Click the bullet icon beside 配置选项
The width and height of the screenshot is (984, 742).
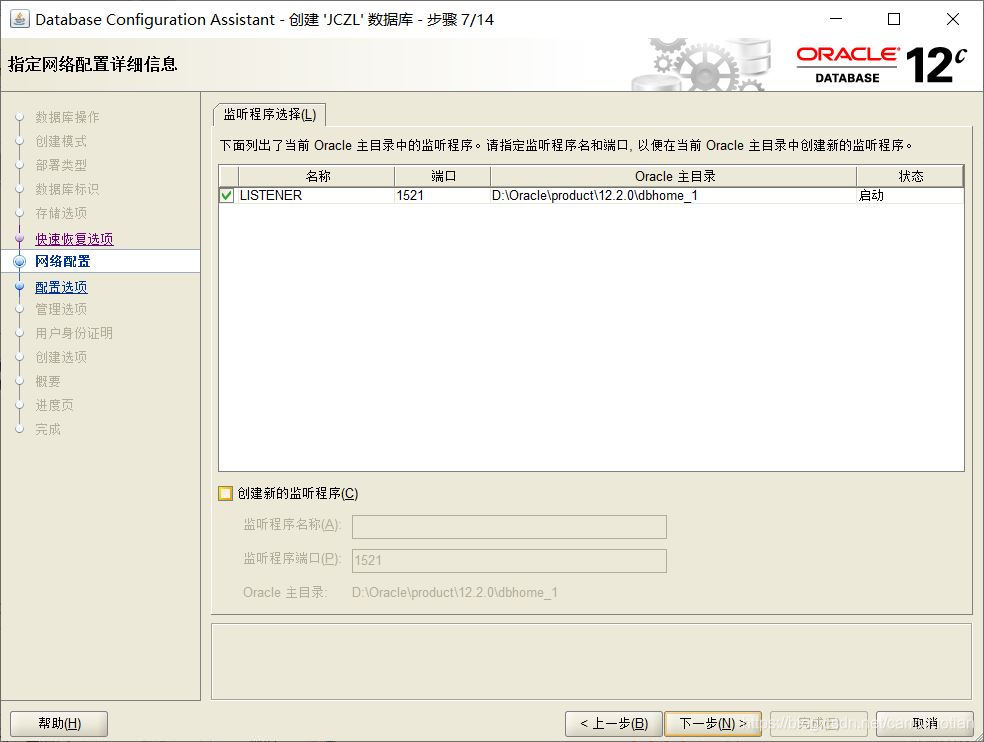pyautogui.click(x=19, y=286)
